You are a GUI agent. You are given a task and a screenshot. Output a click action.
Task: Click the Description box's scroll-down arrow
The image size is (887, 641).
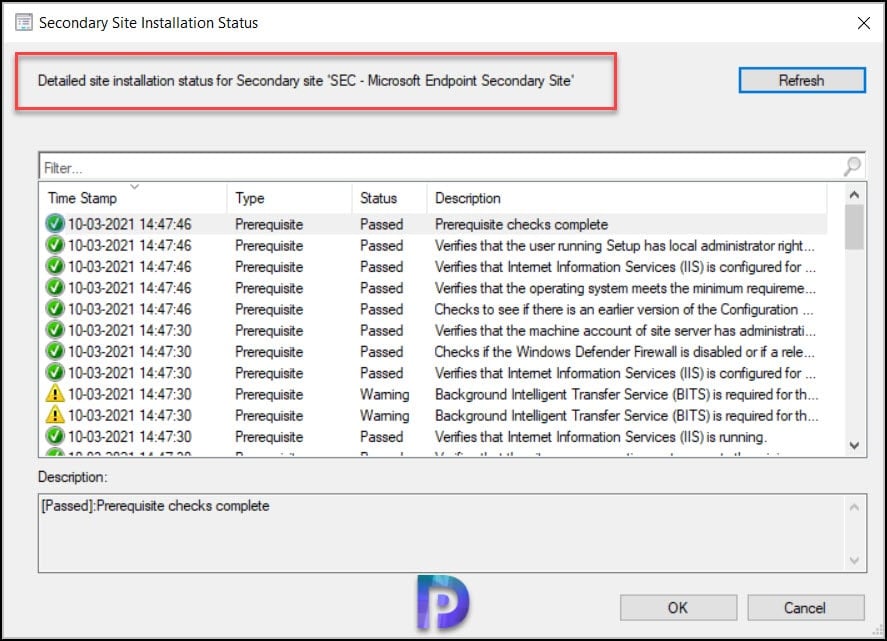tap(854, 560)
